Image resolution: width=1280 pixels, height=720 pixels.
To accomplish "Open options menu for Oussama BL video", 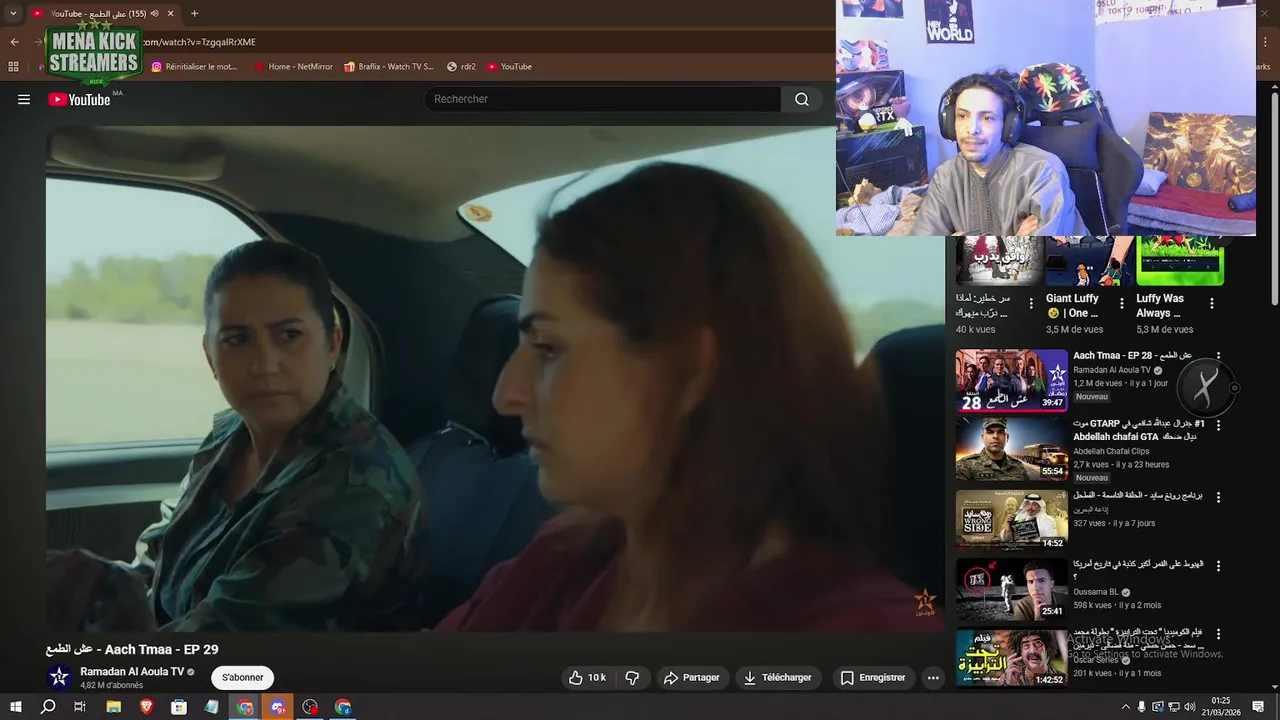I will click(x=1218, y=566).
